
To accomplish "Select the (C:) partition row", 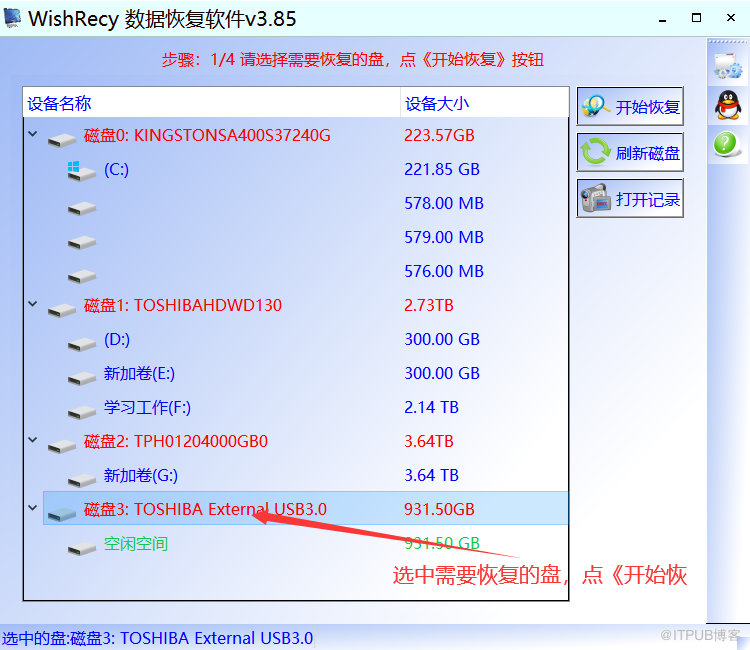I will 116,169.
